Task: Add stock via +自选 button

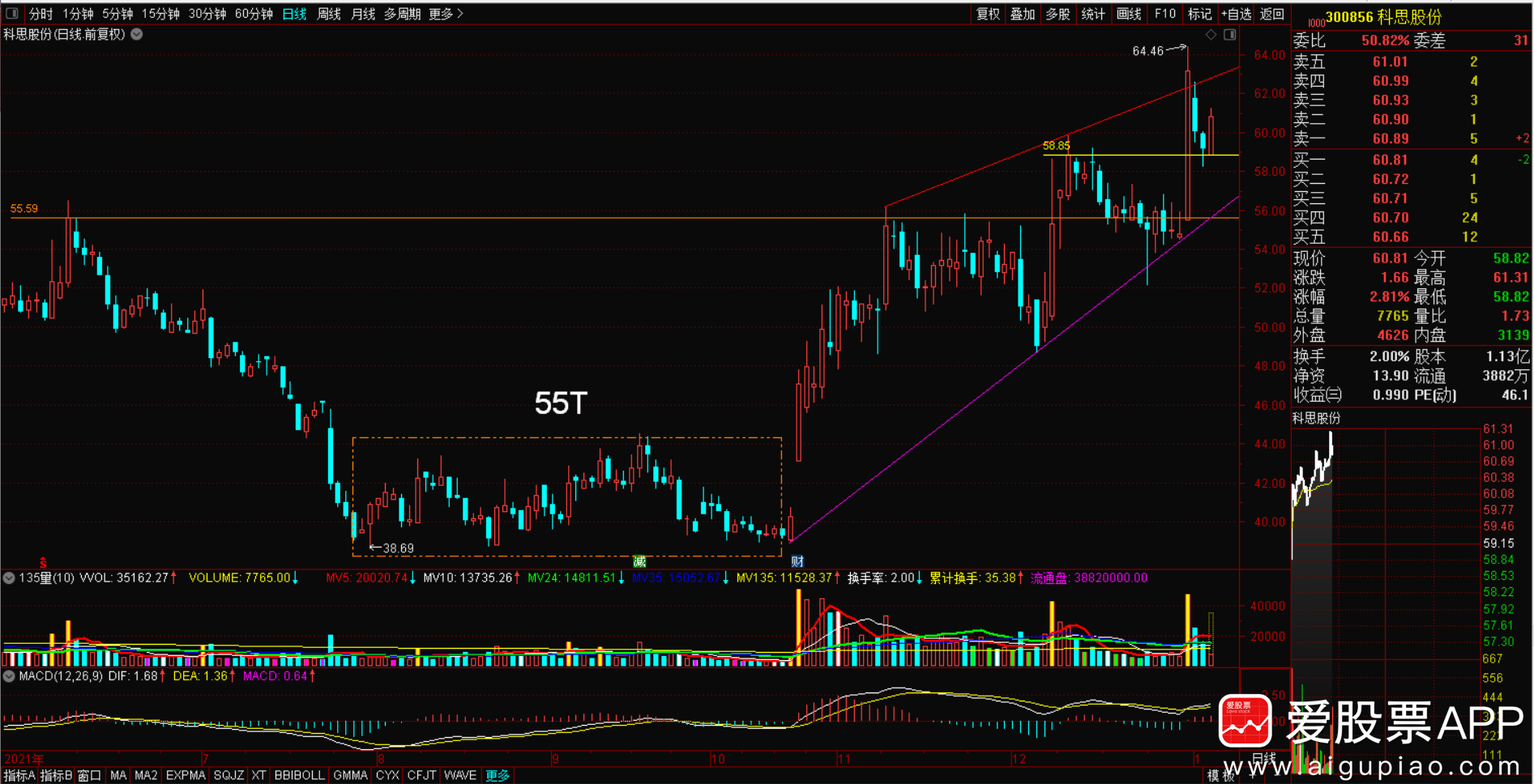Action: 1236,14
